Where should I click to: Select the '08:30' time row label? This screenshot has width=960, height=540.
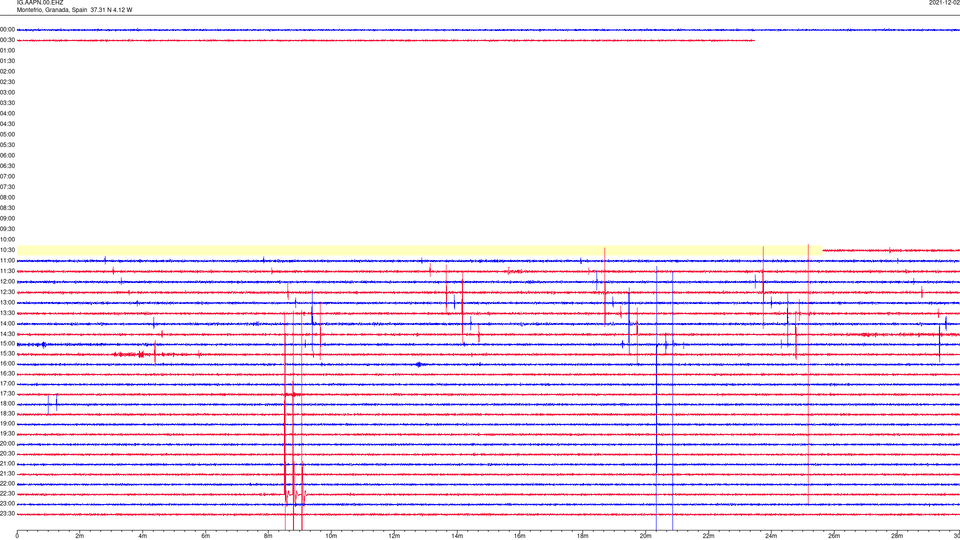point(7,208)
